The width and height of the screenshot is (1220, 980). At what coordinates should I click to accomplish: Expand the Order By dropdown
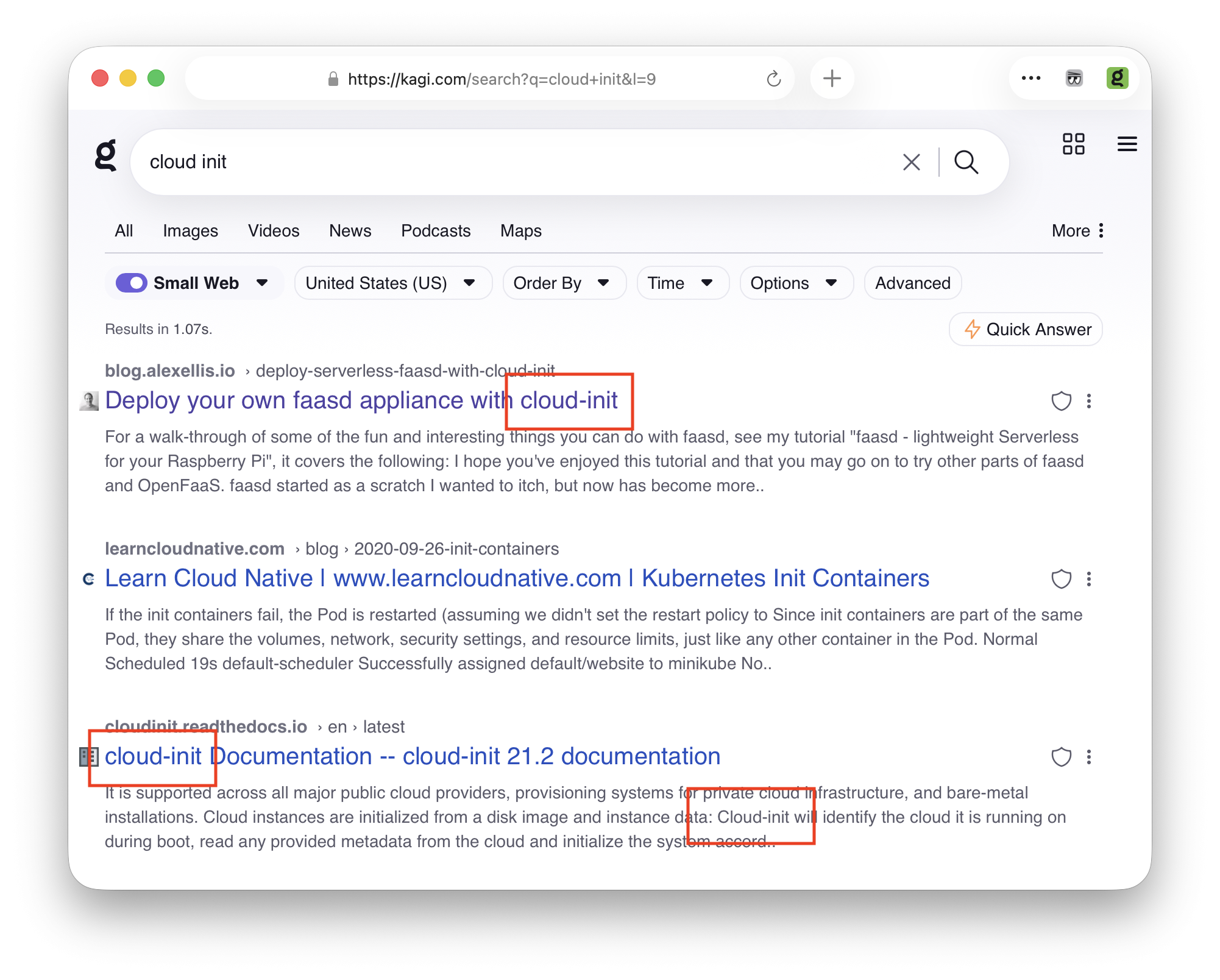coord(563,283)
